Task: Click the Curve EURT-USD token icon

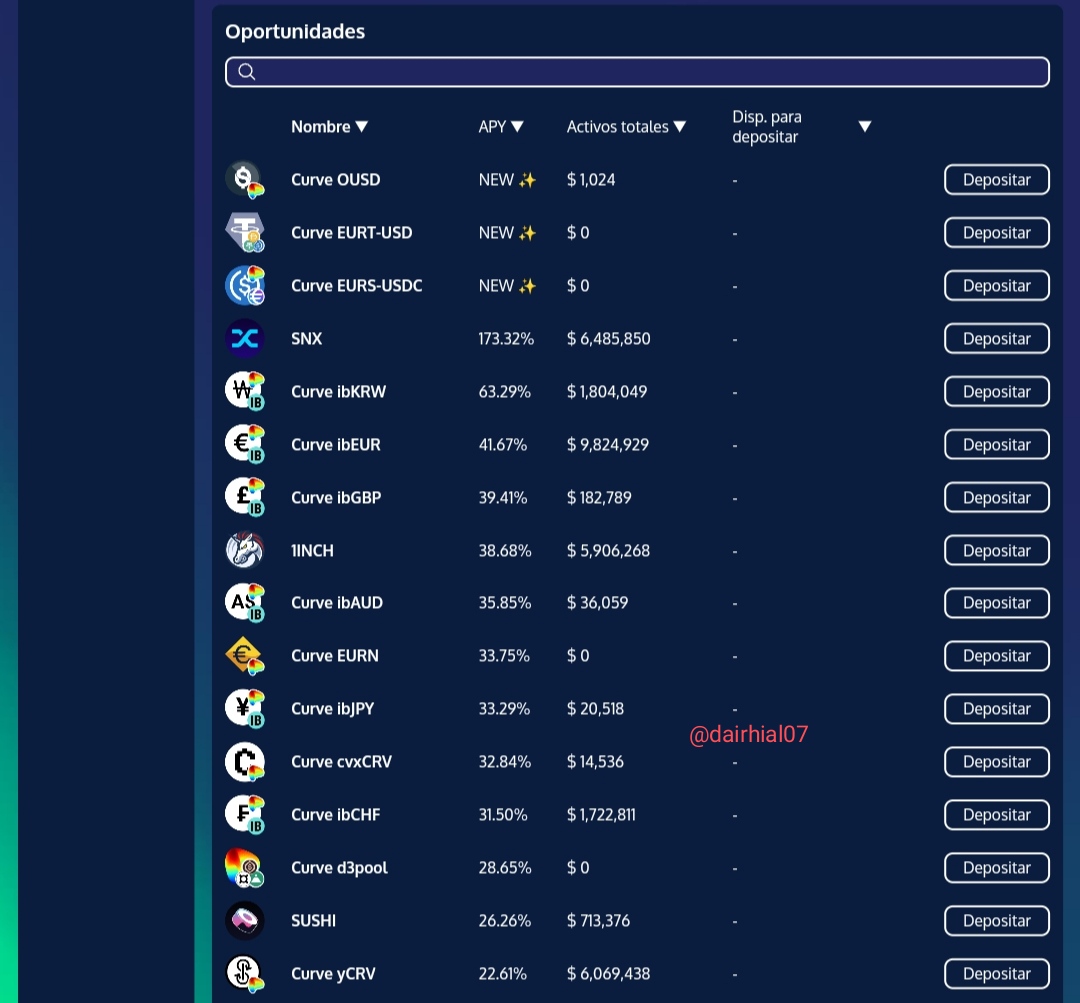Action: 245,233
